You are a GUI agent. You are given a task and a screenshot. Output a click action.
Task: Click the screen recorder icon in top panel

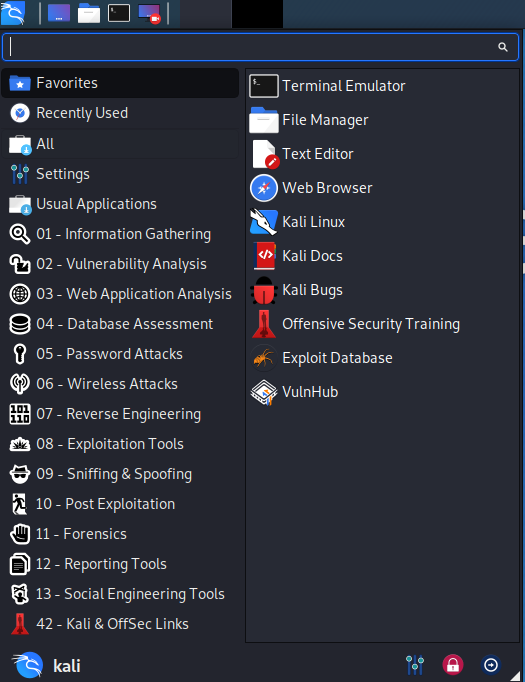(149, 13)
